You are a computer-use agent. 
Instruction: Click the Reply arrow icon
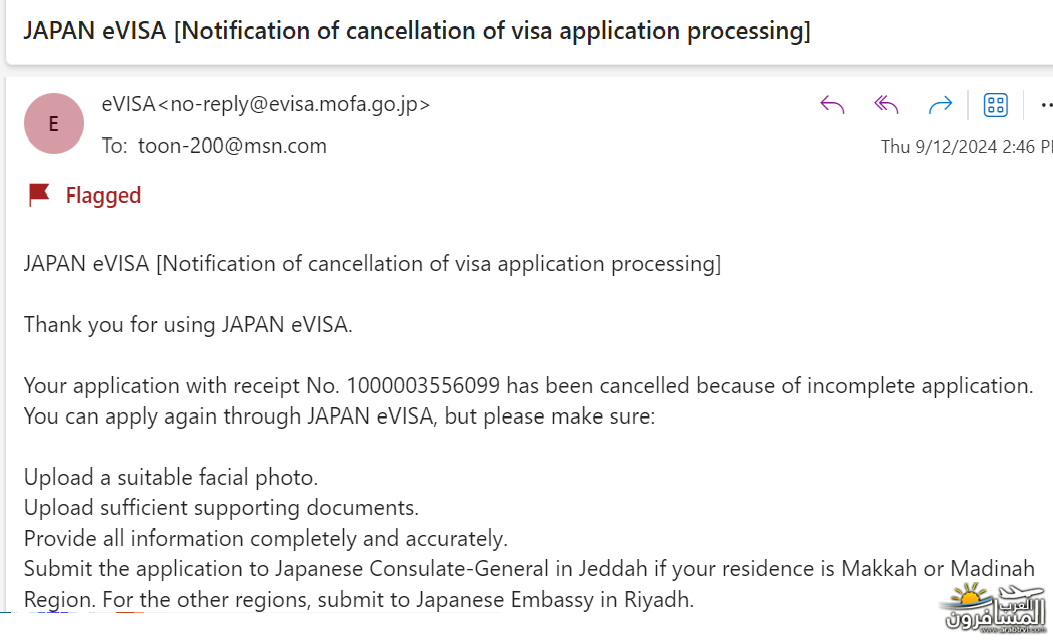(x=832, y=105)
